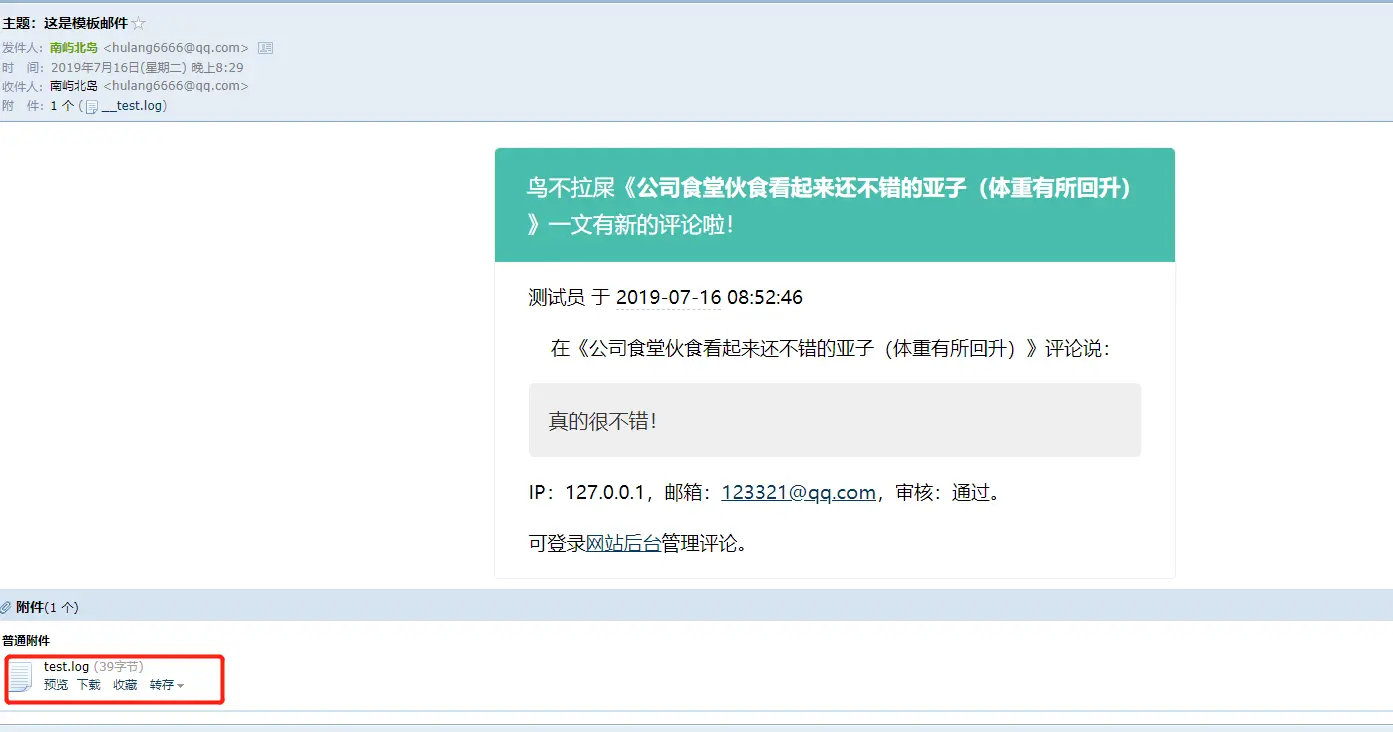Click the comment text 真的很不错！
The image size is (1393, 732).
pos(604,421)
